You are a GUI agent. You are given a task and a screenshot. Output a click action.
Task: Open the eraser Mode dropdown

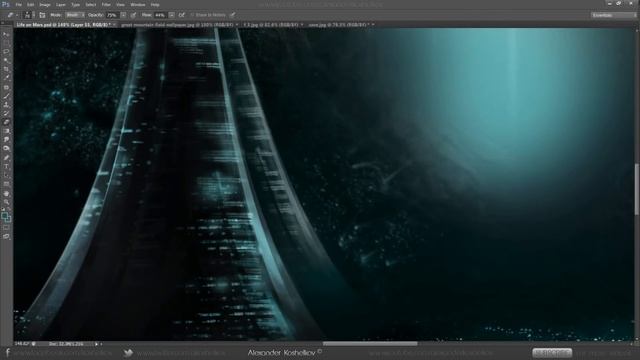pos(75,15)
